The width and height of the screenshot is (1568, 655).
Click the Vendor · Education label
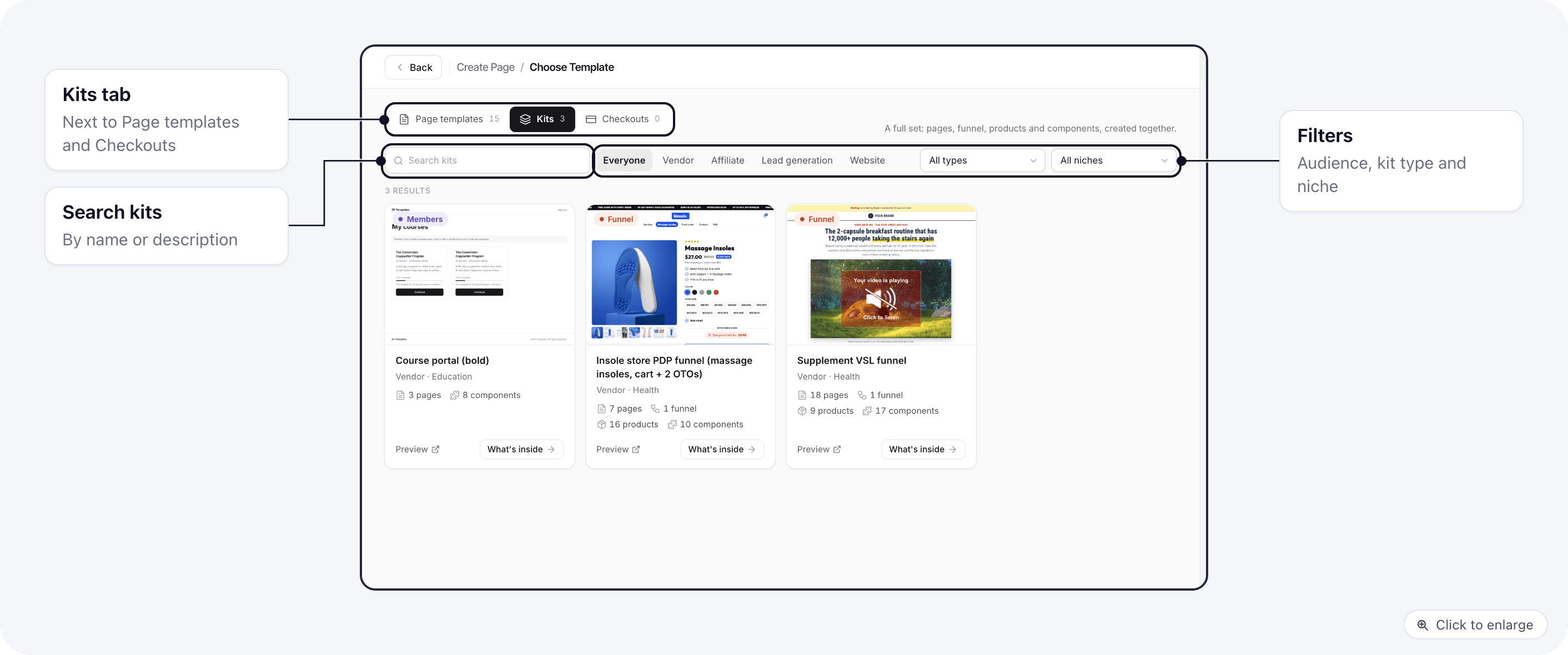pyautogui.click(x=434, y=377)
